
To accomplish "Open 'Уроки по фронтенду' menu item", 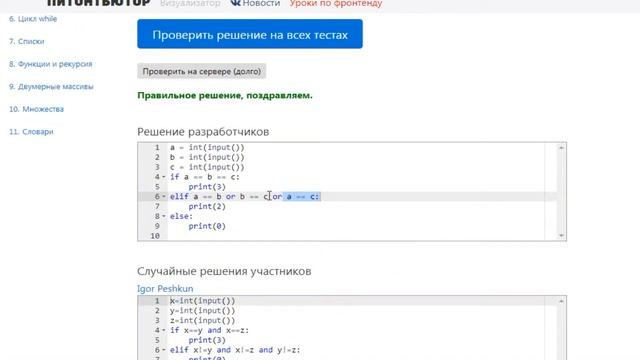I will point(336,3).
